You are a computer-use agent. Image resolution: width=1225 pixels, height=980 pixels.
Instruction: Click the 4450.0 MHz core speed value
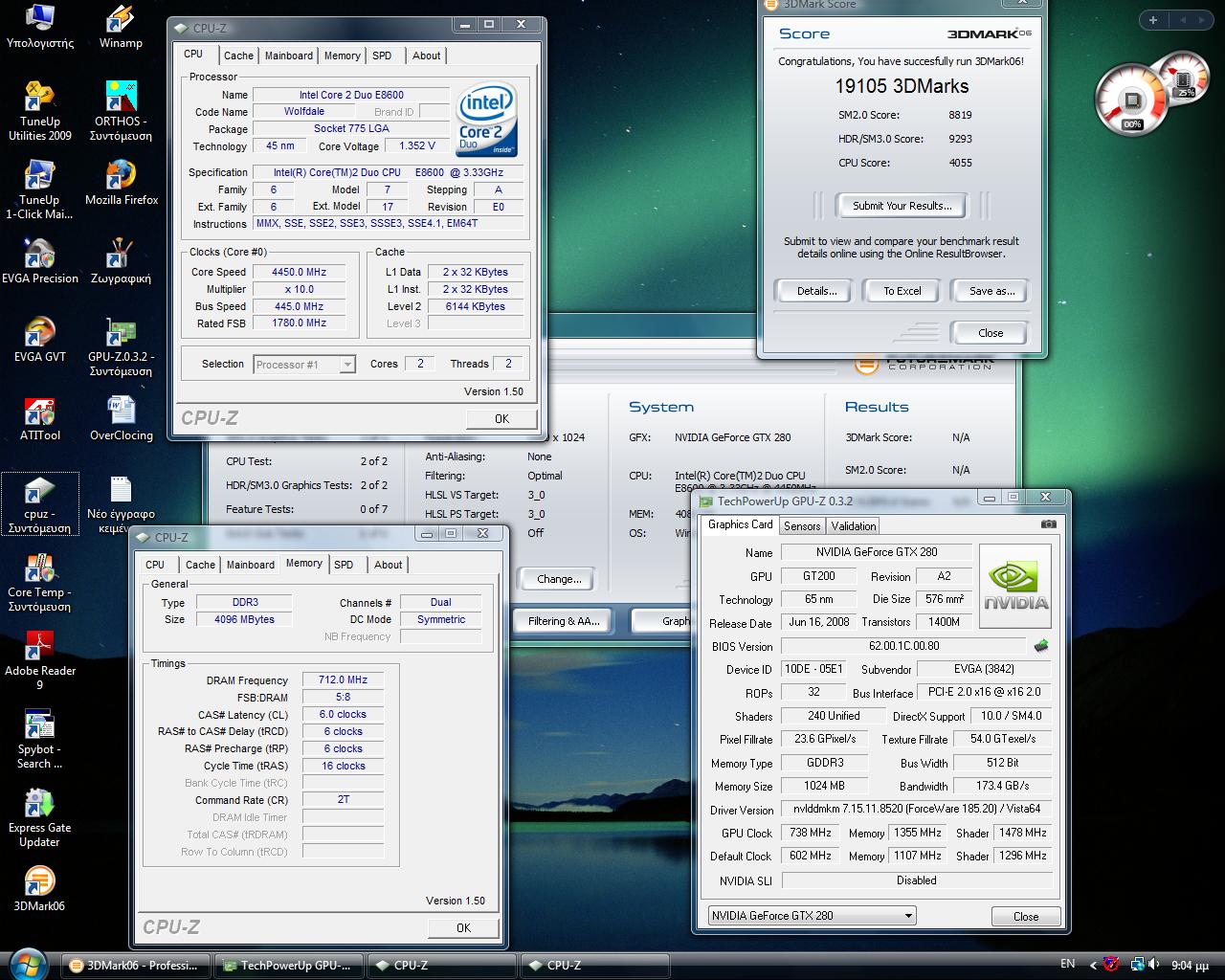299,272
